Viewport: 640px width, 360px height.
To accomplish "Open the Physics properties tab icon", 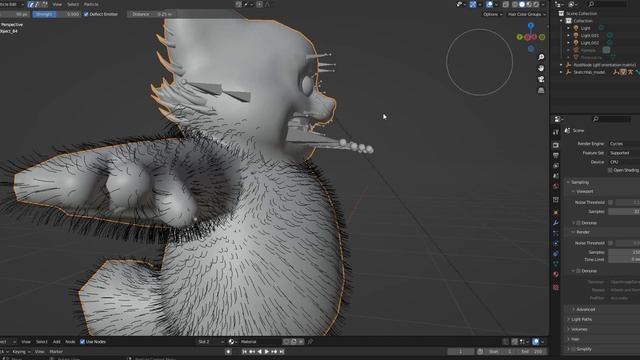I will click(x=556, y=243).
